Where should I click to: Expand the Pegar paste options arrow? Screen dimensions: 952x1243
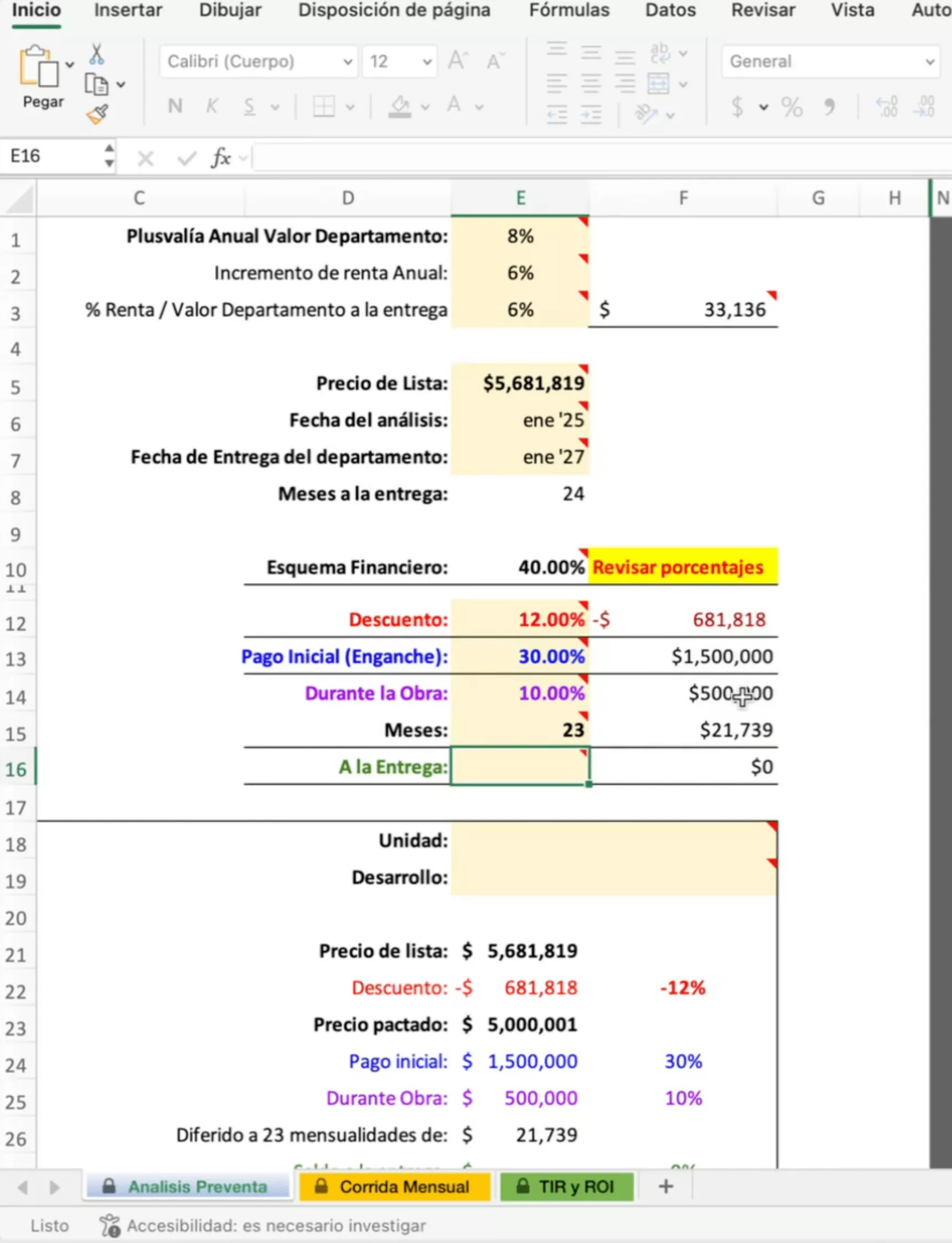pos(70,65)
